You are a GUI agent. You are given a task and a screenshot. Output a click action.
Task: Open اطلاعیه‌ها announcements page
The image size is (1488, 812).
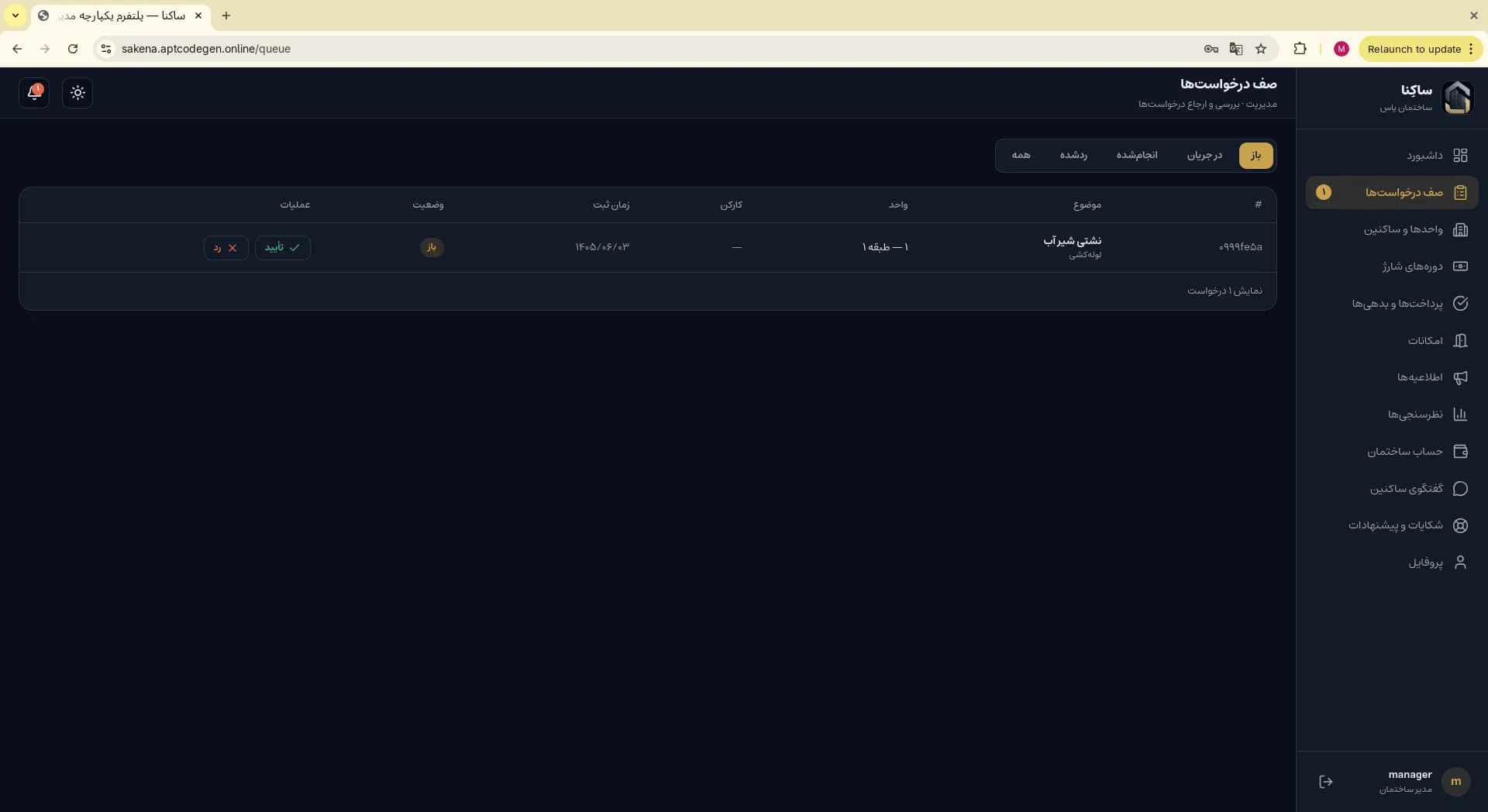pyautogui.click(x=1392, y=377)
